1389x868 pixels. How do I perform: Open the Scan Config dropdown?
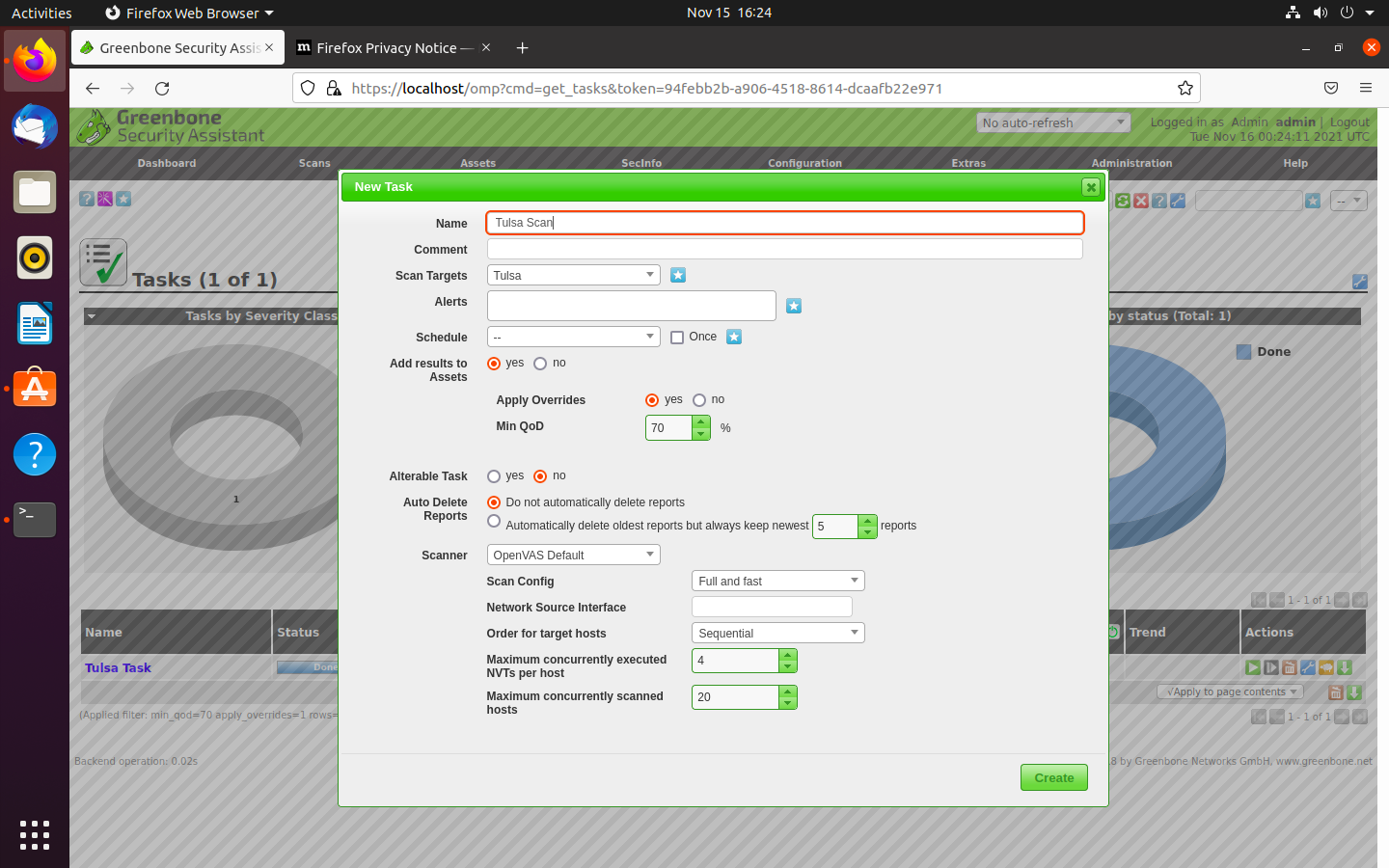pos(778,581)
